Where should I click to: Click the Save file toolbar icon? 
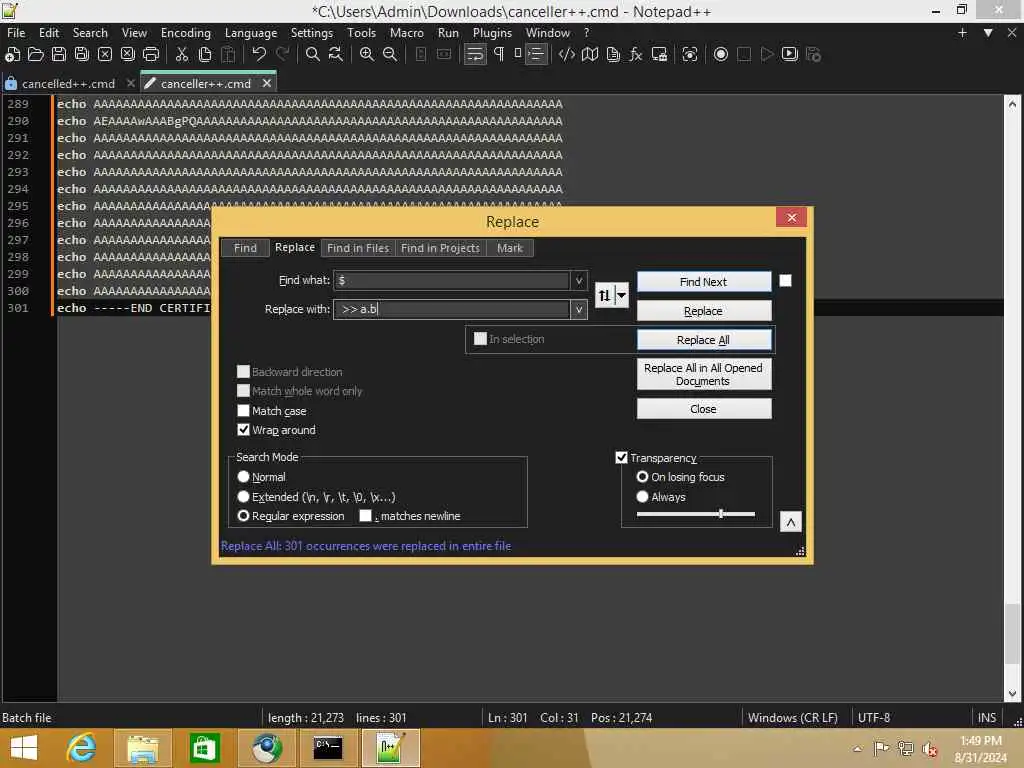58,54
